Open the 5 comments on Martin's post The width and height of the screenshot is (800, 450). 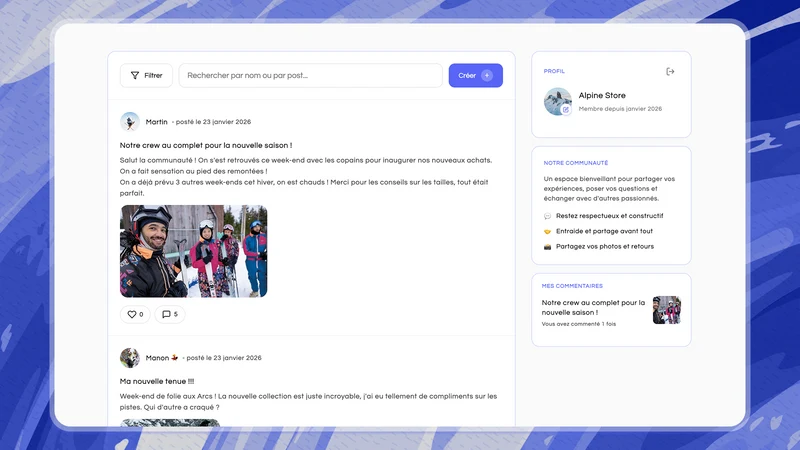coord(170,314)
